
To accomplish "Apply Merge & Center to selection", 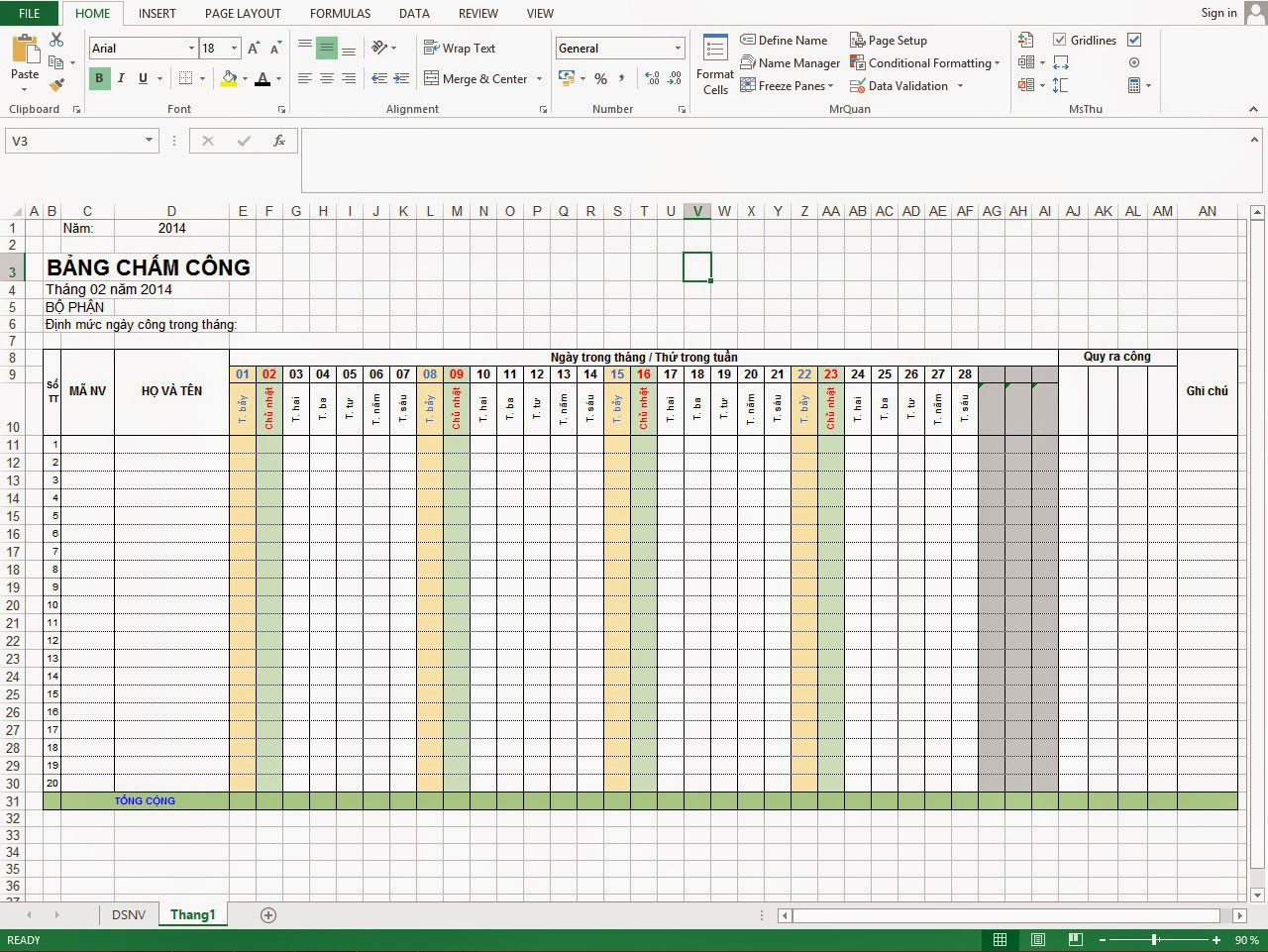I will coord(482,78).
